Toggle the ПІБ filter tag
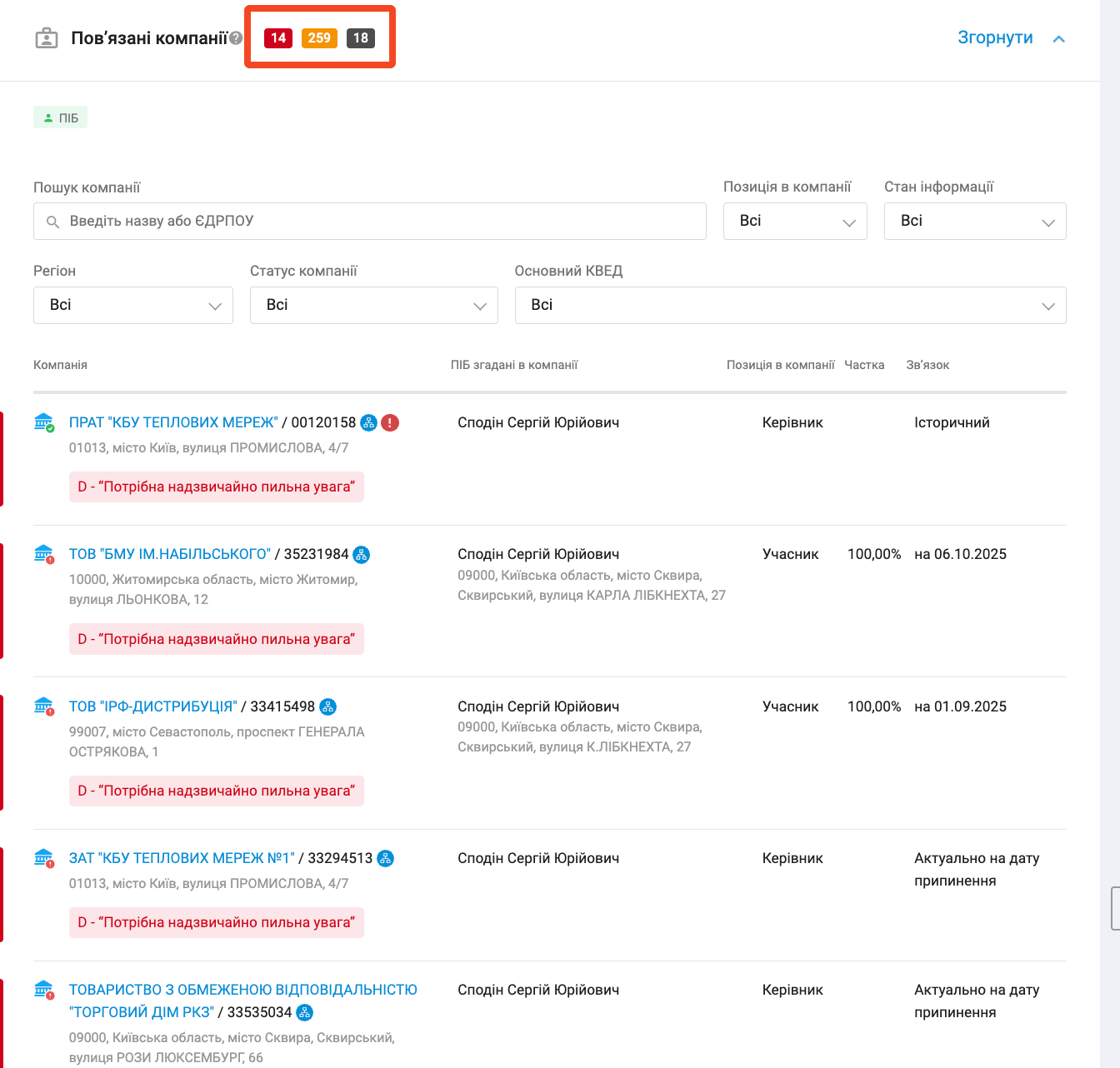1120x1068 pixels. 61,118
